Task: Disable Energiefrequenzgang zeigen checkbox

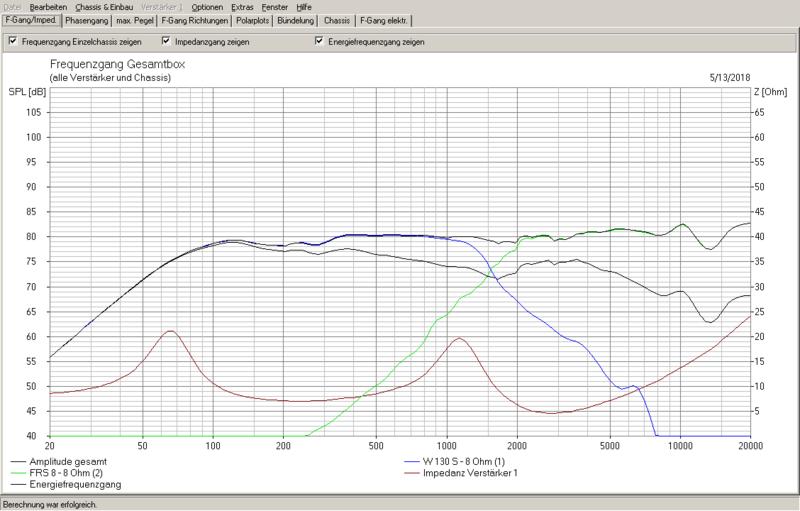Action: click(x=319, y=42)
